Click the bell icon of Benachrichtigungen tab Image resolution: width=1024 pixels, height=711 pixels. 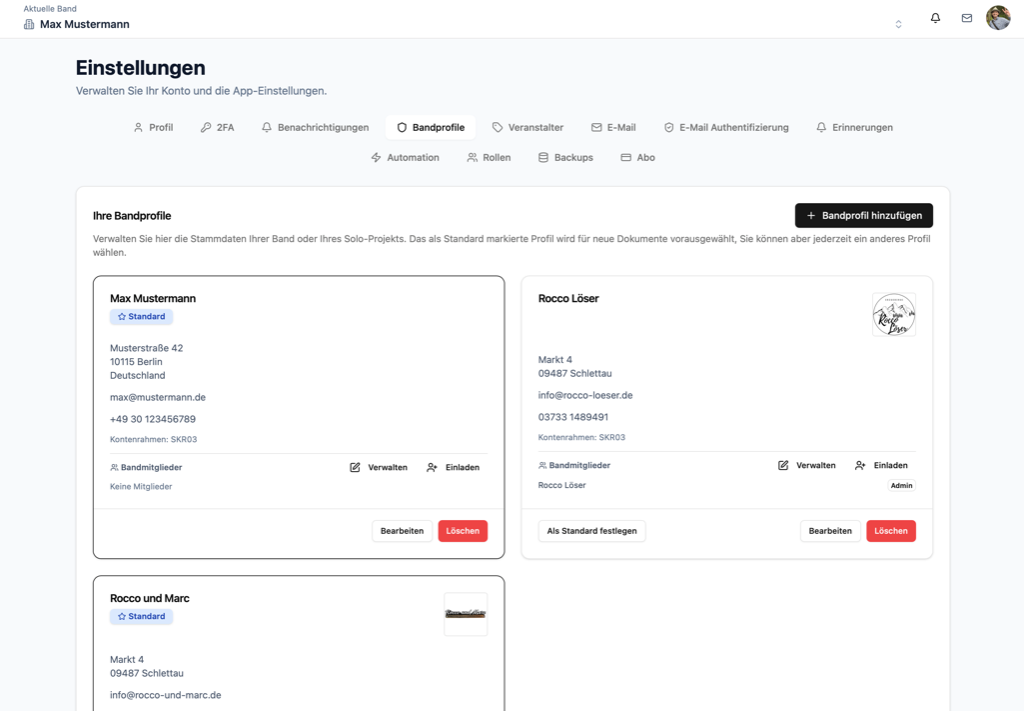266,127
